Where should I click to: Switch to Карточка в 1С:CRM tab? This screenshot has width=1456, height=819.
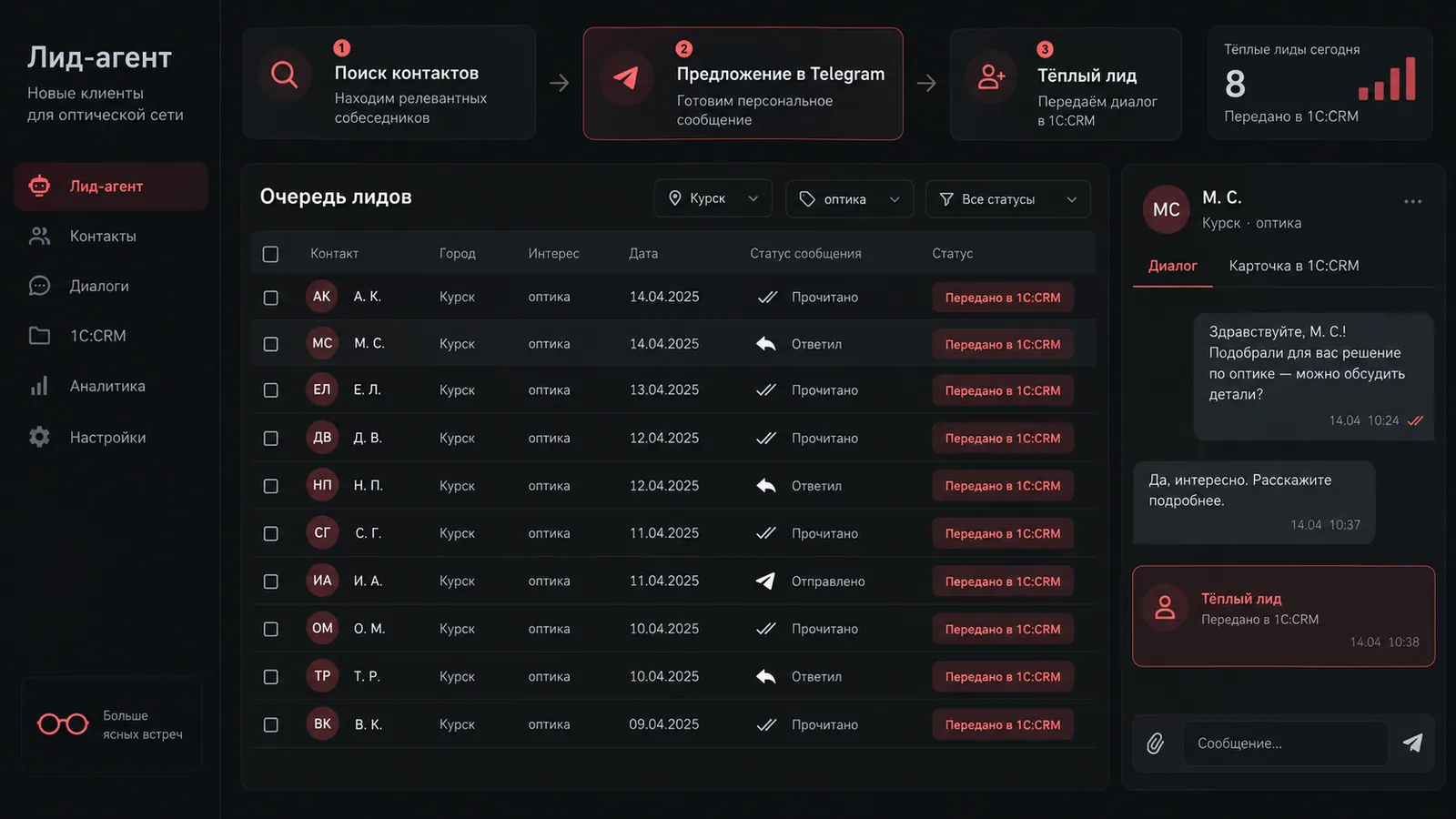1294,266
